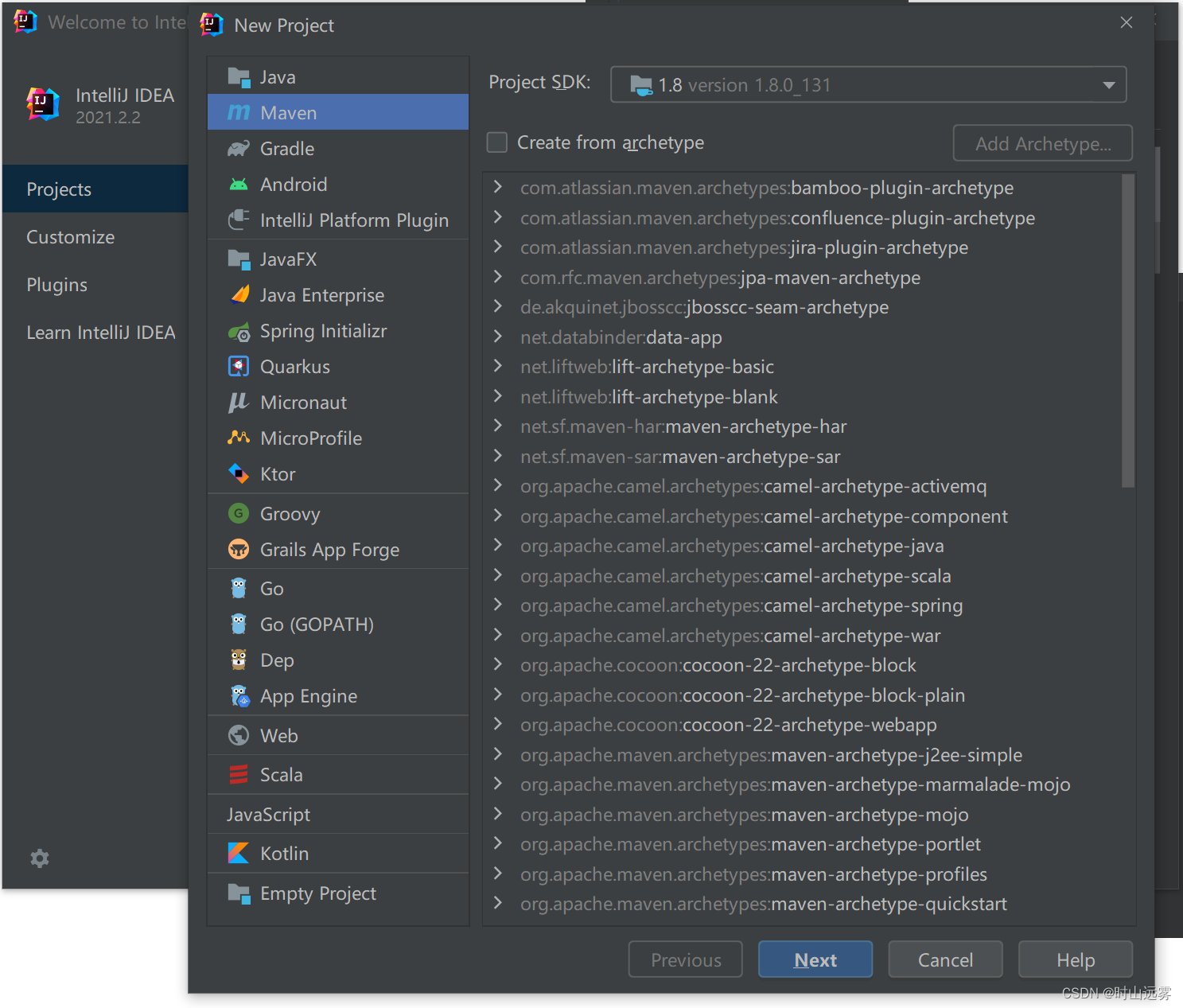Click the Go gopher icon
The width and height of the screenshot is (1183, 1008).
coord(239,589)
